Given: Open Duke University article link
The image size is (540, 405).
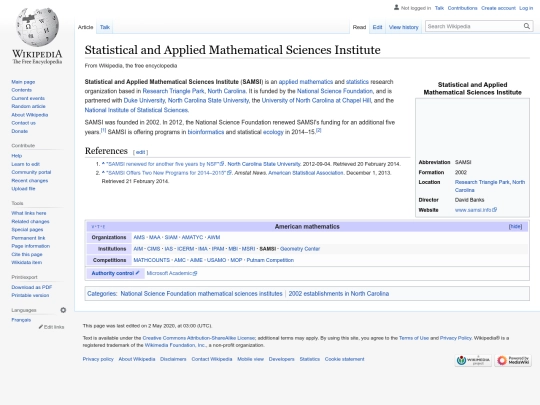Looking at the screenshot, I should [144, 100].
